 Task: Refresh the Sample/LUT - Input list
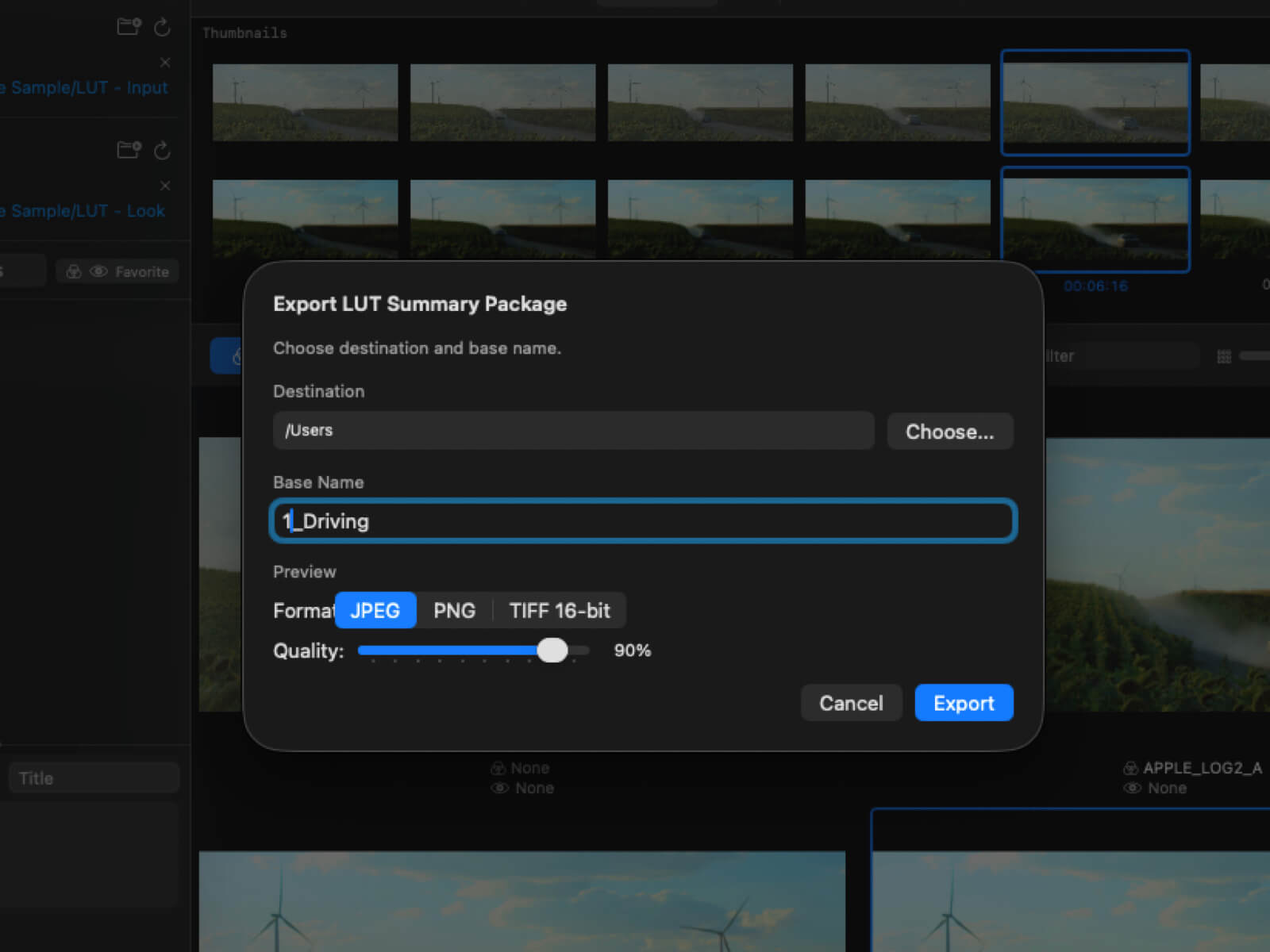point(162,26)
